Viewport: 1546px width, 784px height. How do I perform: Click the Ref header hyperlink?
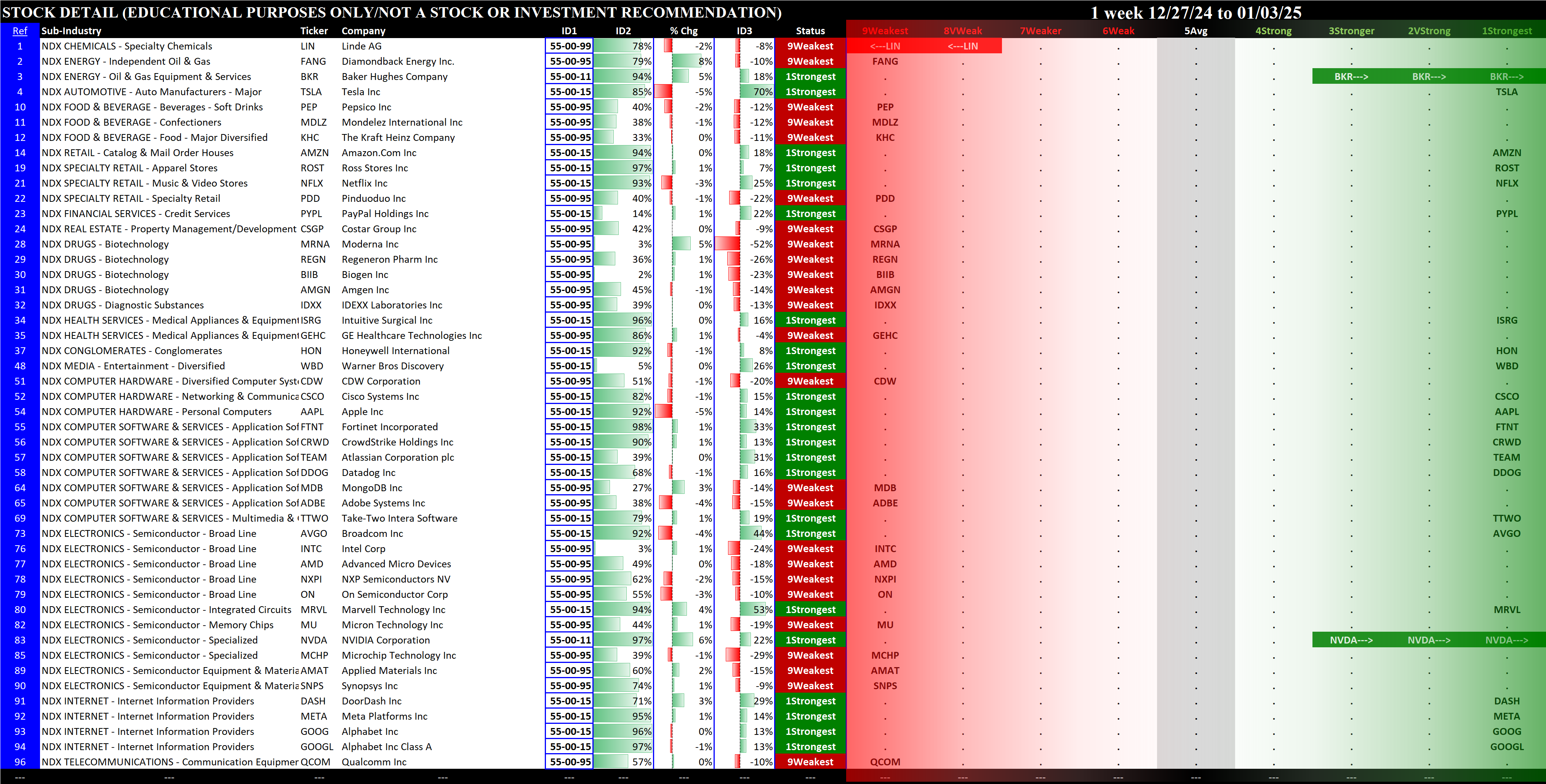click(20, 30)
